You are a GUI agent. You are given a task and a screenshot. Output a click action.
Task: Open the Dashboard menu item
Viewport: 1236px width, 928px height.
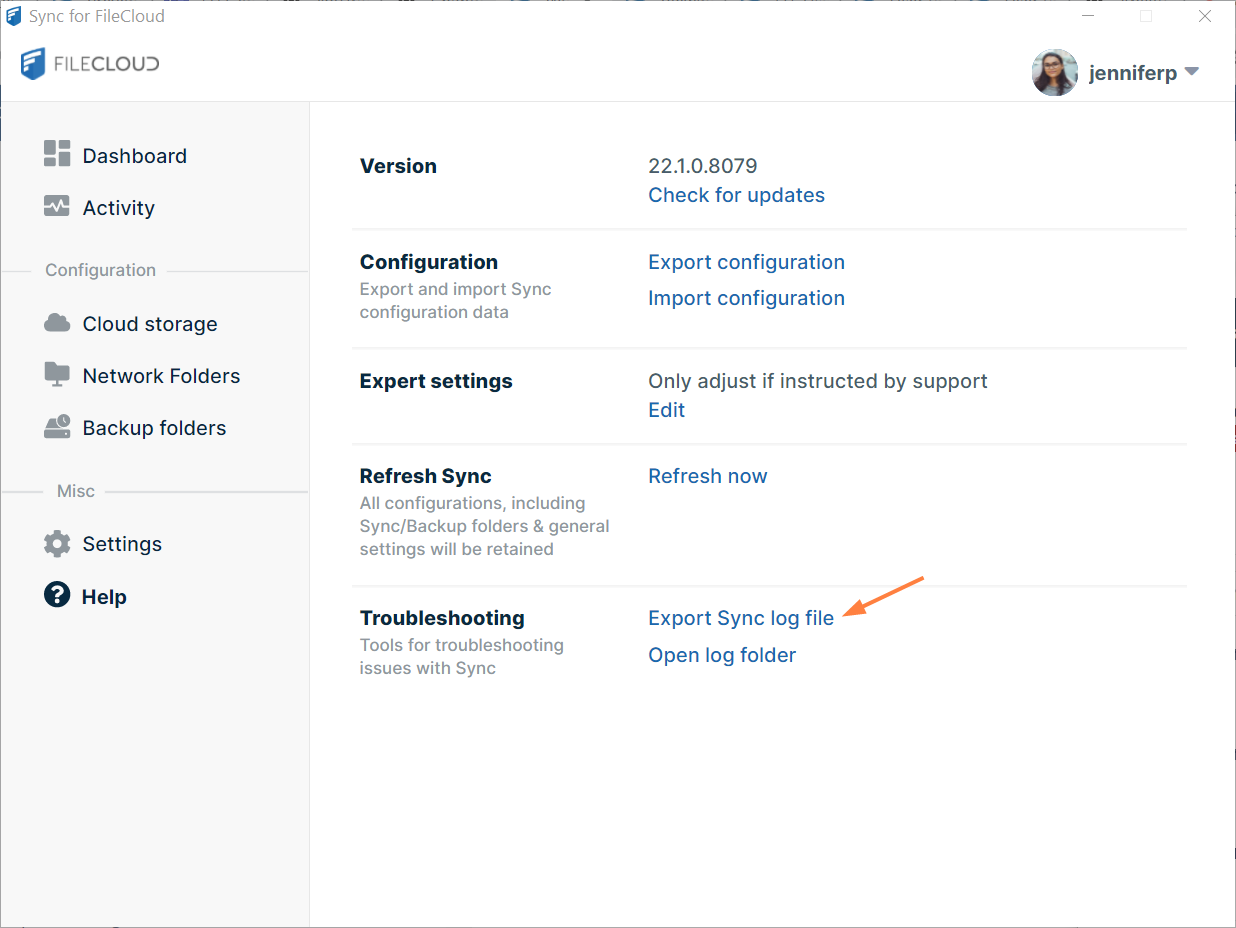(x=134, y=156)
